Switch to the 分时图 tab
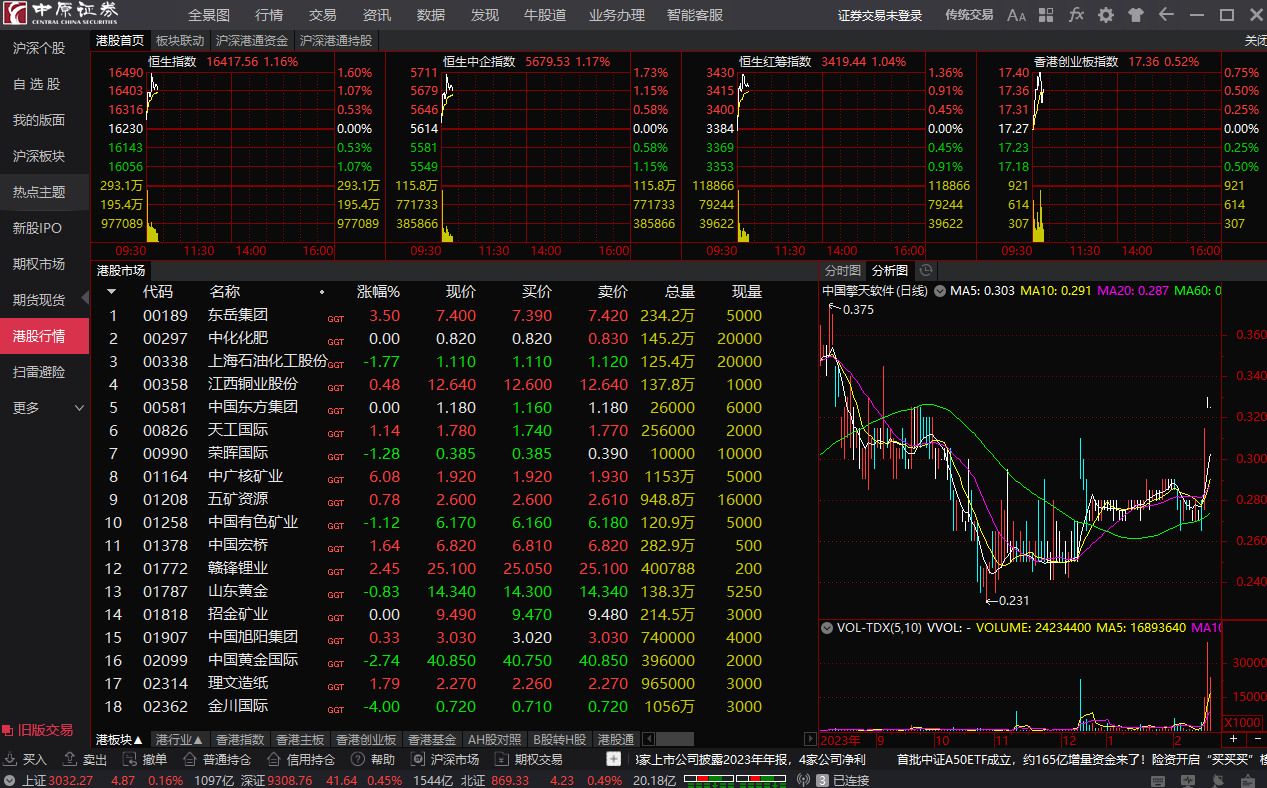This screenshot has width=1267, height=788. point(842,270)
